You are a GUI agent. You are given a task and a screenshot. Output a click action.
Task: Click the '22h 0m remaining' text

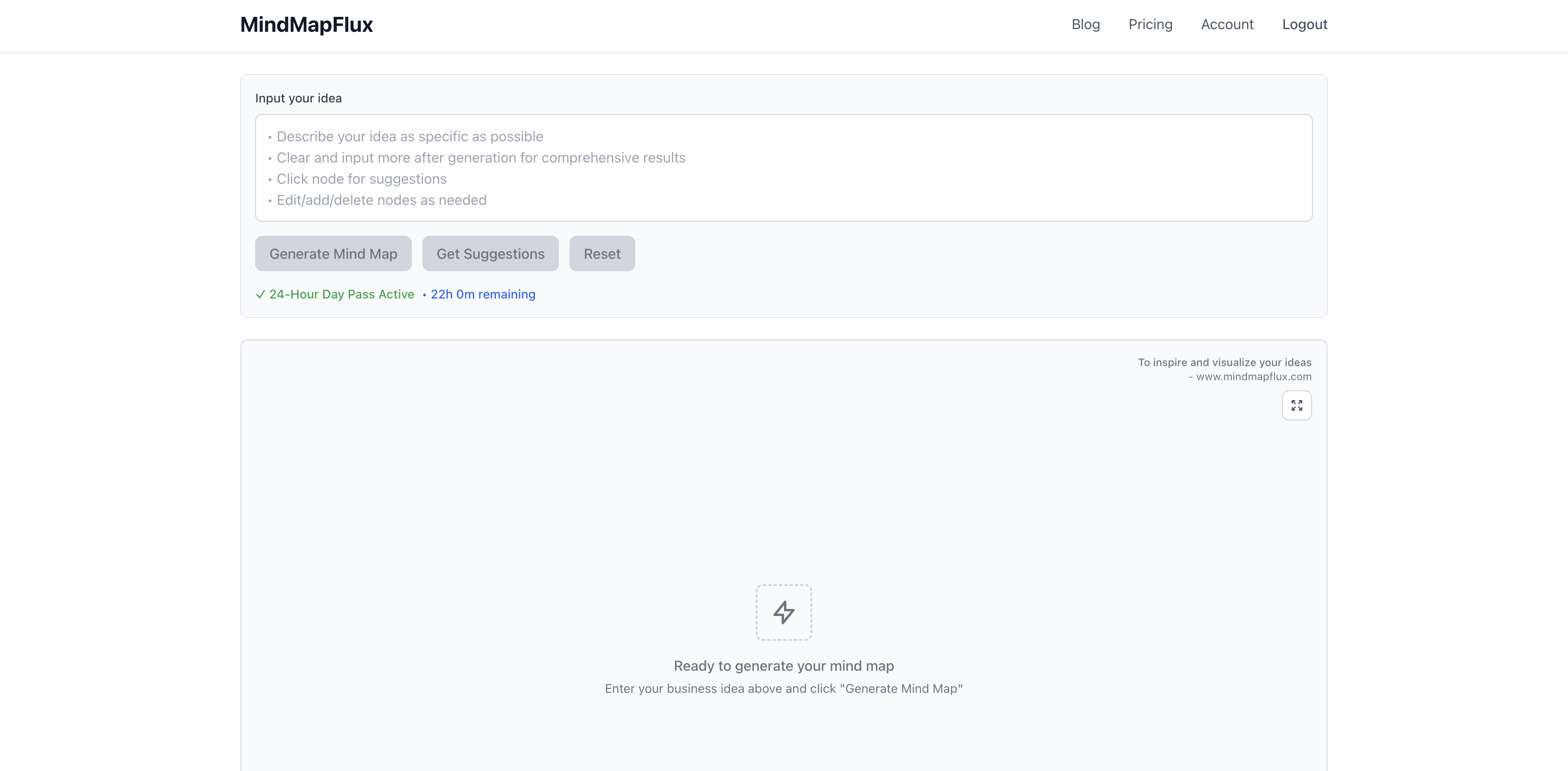482,294
